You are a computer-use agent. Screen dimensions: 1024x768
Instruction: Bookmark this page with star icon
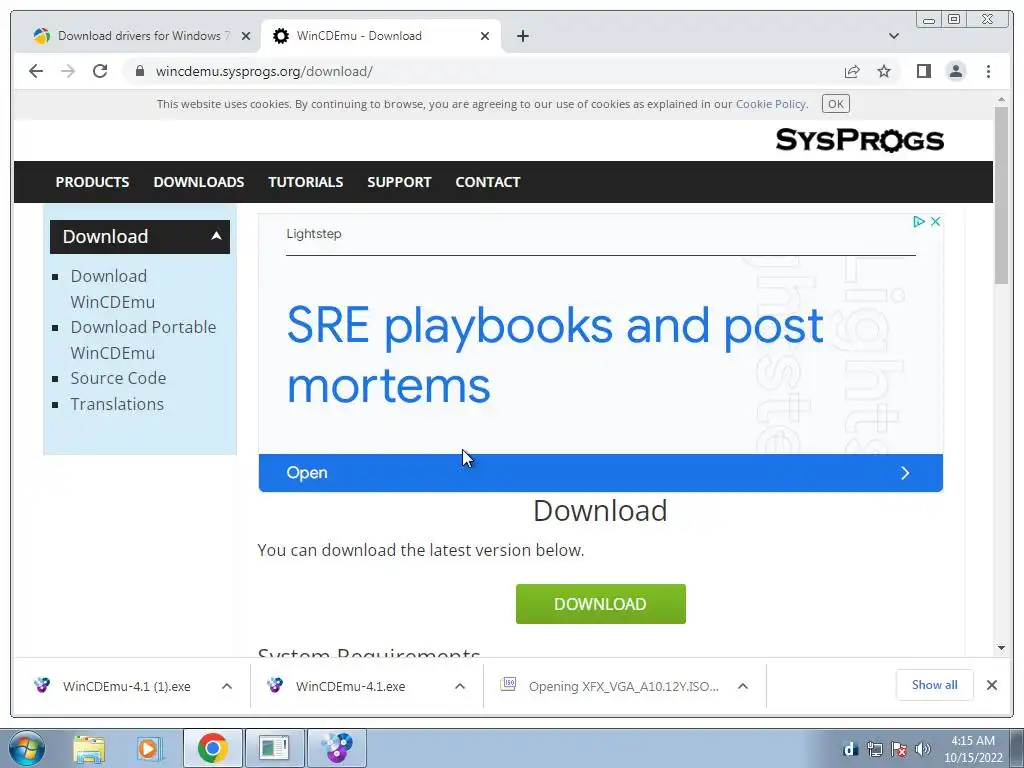click(x=884, y=71)
